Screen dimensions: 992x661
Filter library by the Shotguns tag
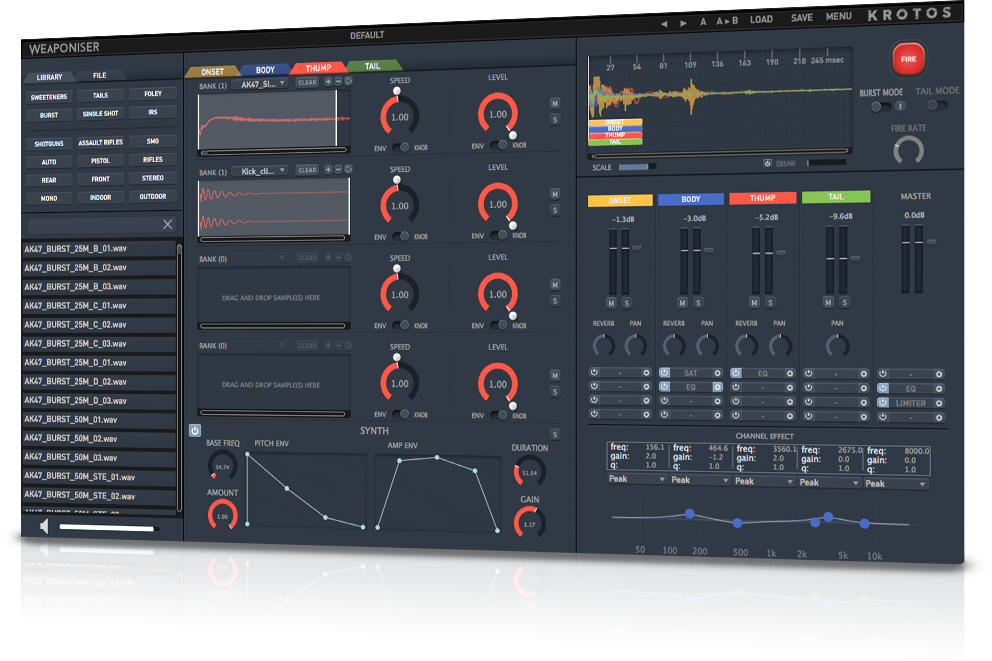49,144
